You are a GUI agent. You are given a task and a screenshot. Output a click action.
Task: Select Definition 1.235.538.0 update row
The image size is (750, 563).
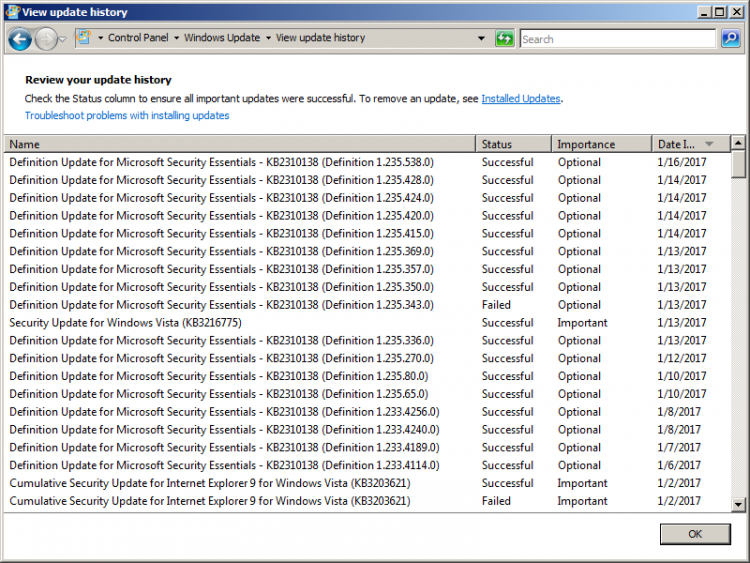tap(367, 162)
